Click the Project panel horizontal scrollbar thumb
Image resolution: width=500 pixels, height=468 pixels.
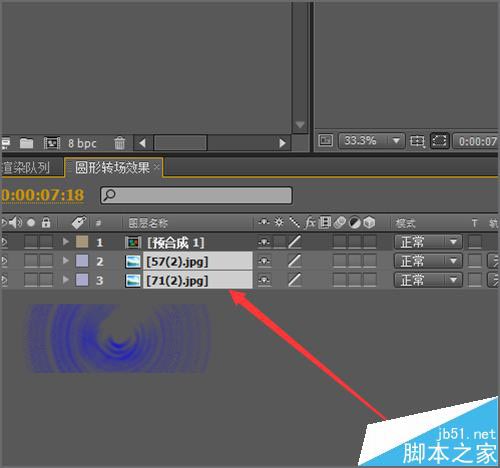click(180, 143)
